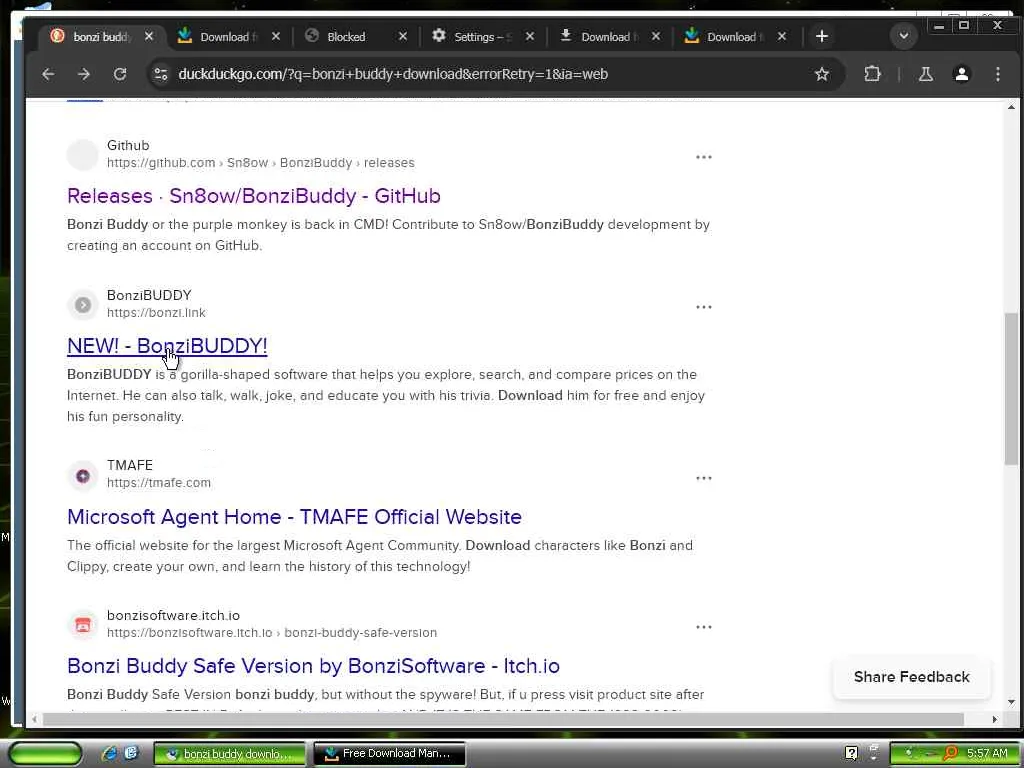The image size is (1024, 768).
Task: Switch to bonzi buddy taskbar window
Action: pos(229,754)
